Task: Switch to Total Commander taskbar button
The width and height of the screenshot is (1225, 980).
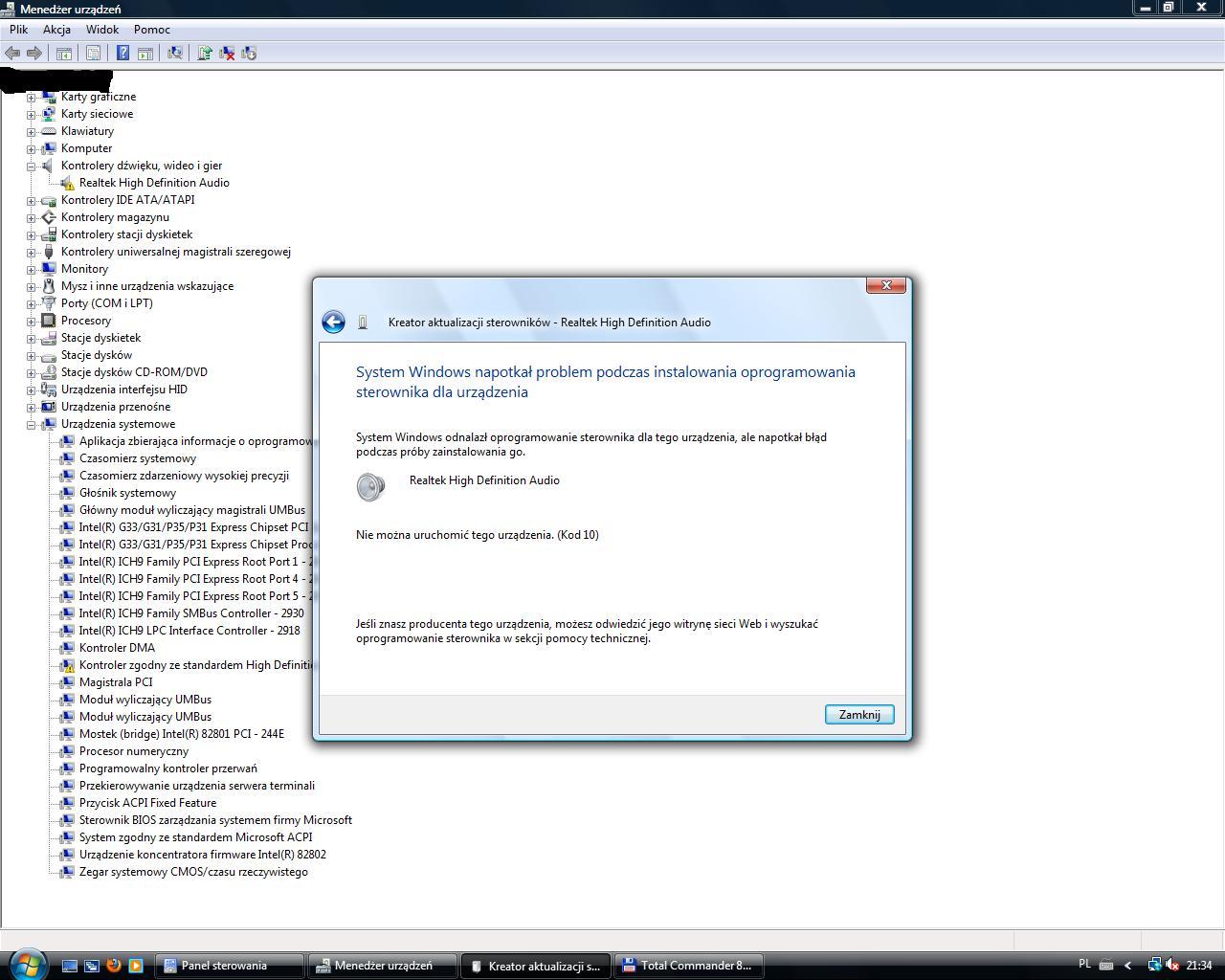Action: [688, 966]
